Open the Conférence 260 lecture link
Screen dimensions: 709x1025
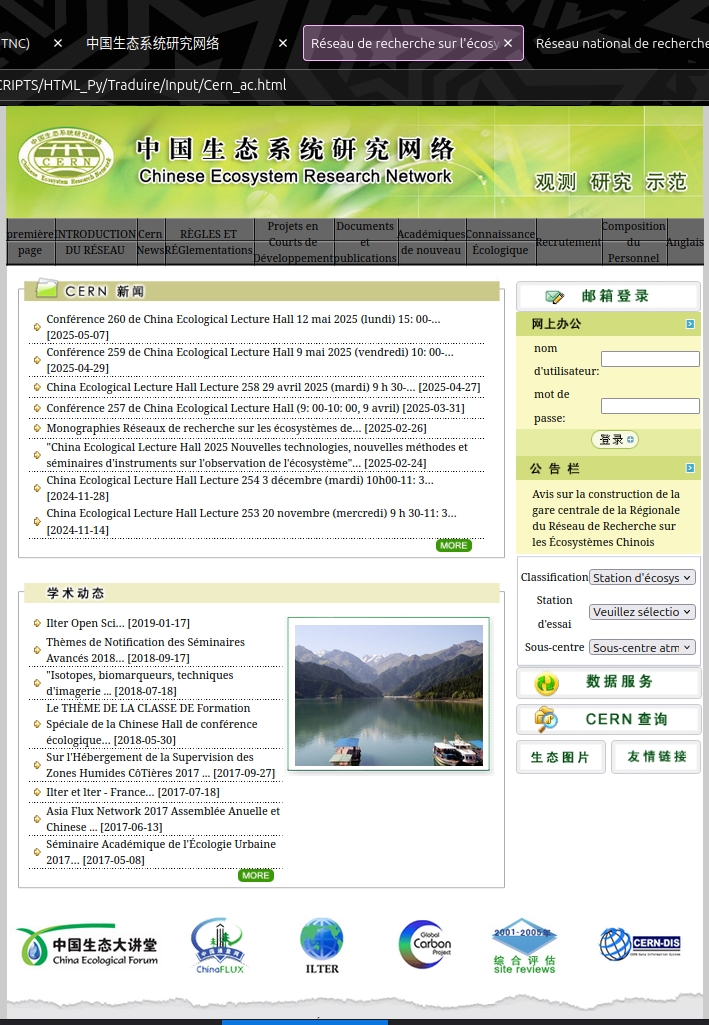pos(243,319)
